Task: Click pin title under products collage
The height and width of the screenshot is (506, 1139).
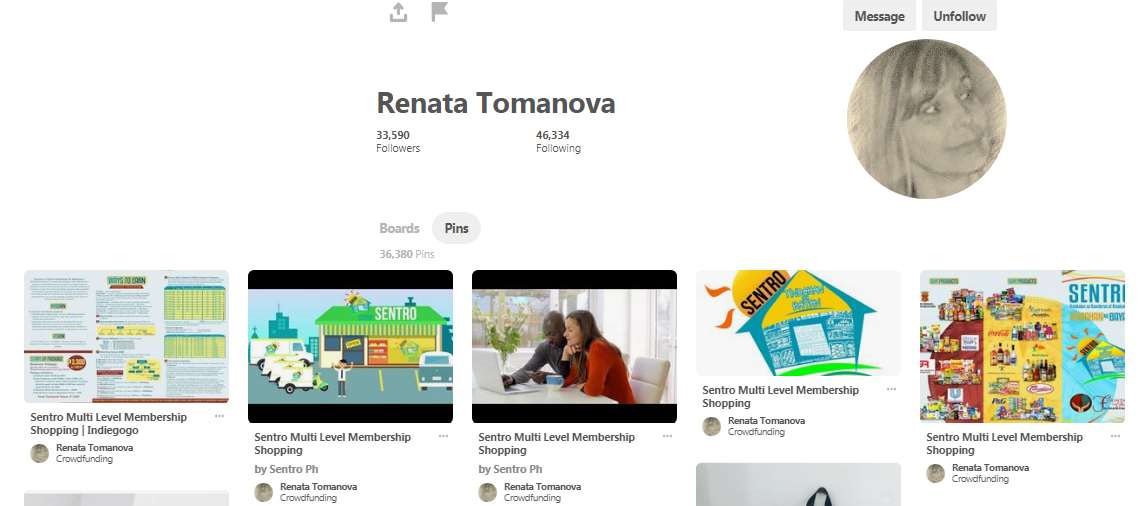Action: click(1005, 444)
